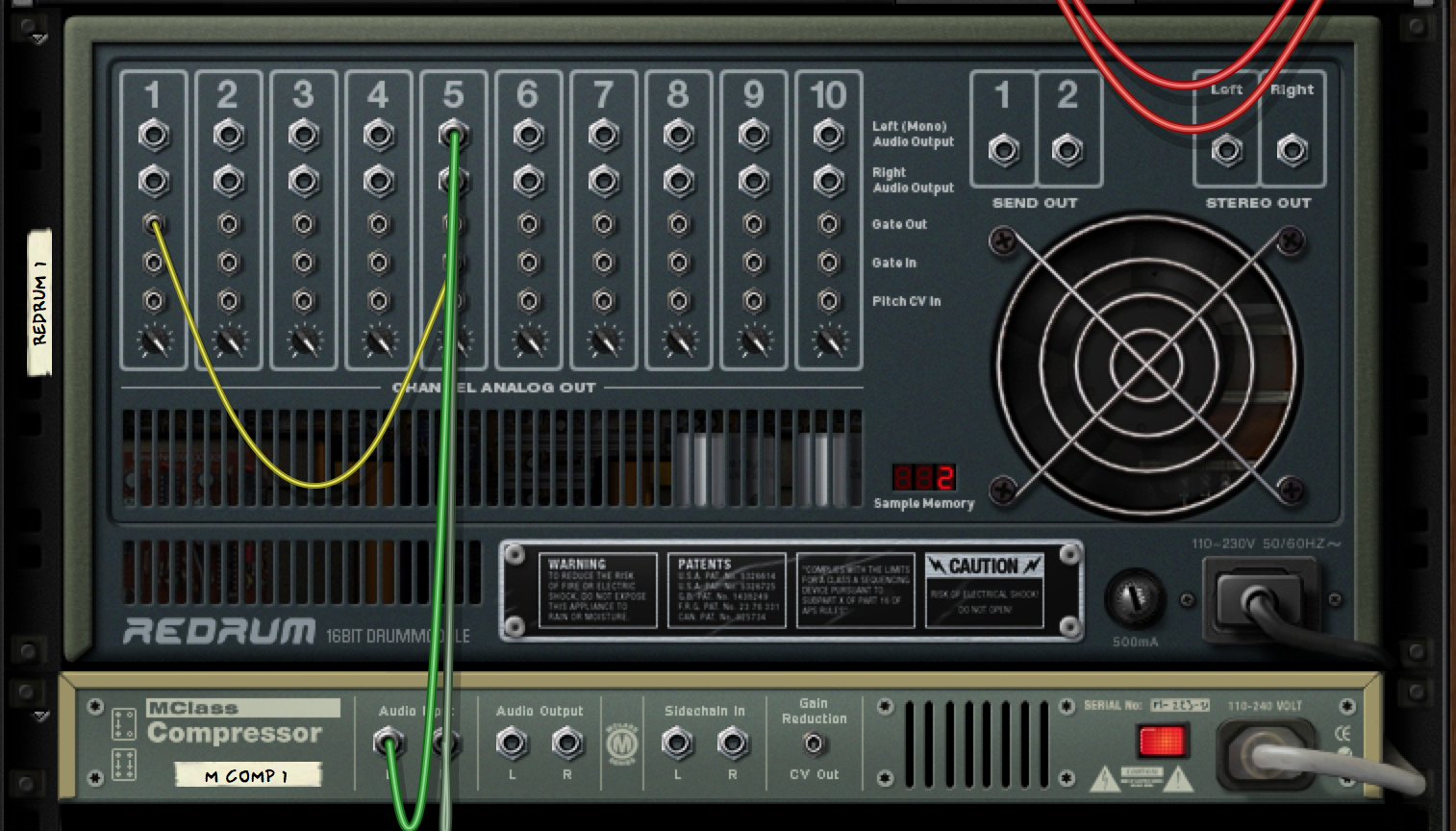Click channel 1 Left (Mono) audio output jack

click(x=154, y=135)
